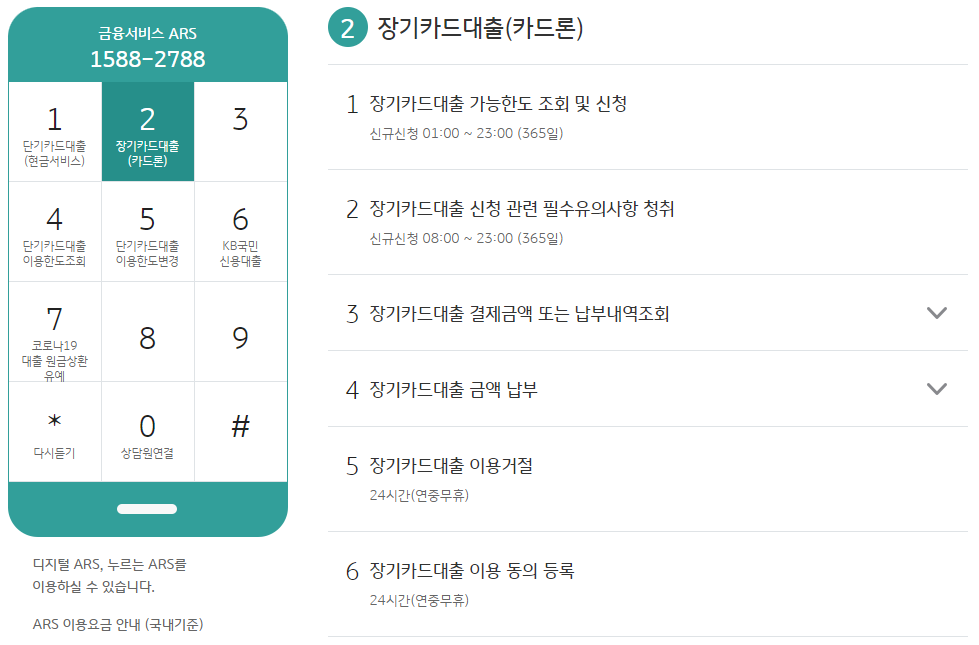Click 장기카드대출 가능한도 조회 및 신청
Screen dimensions: 979x645
[502, 100]
